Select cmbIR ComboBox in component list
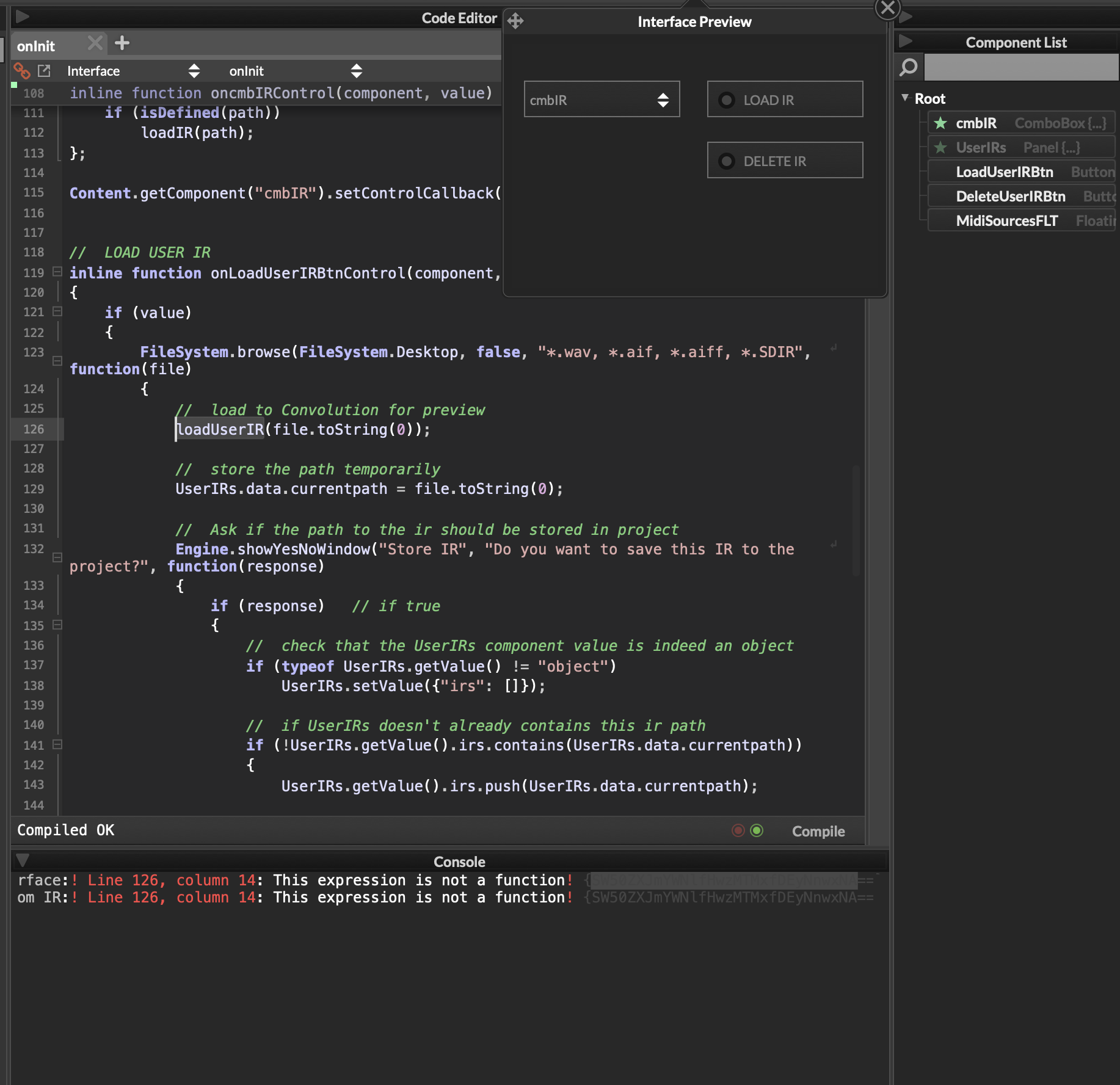This screenshot has width=1120, height=1085. (x=1022, y=123)
